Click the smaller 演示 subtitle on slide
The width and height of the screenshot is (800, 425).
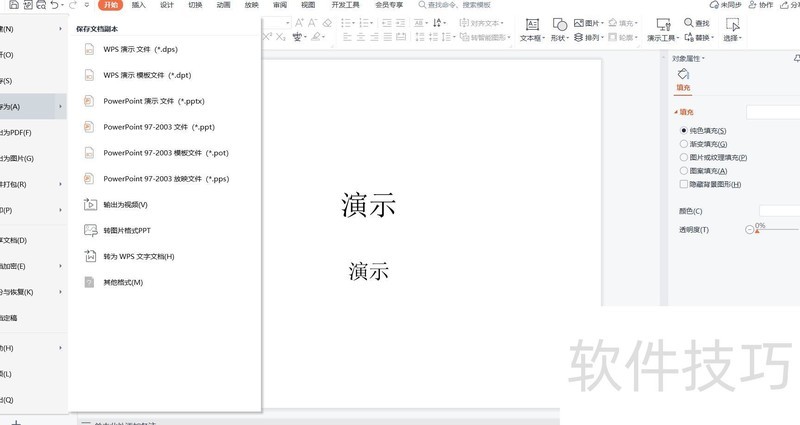click(368, 271)
